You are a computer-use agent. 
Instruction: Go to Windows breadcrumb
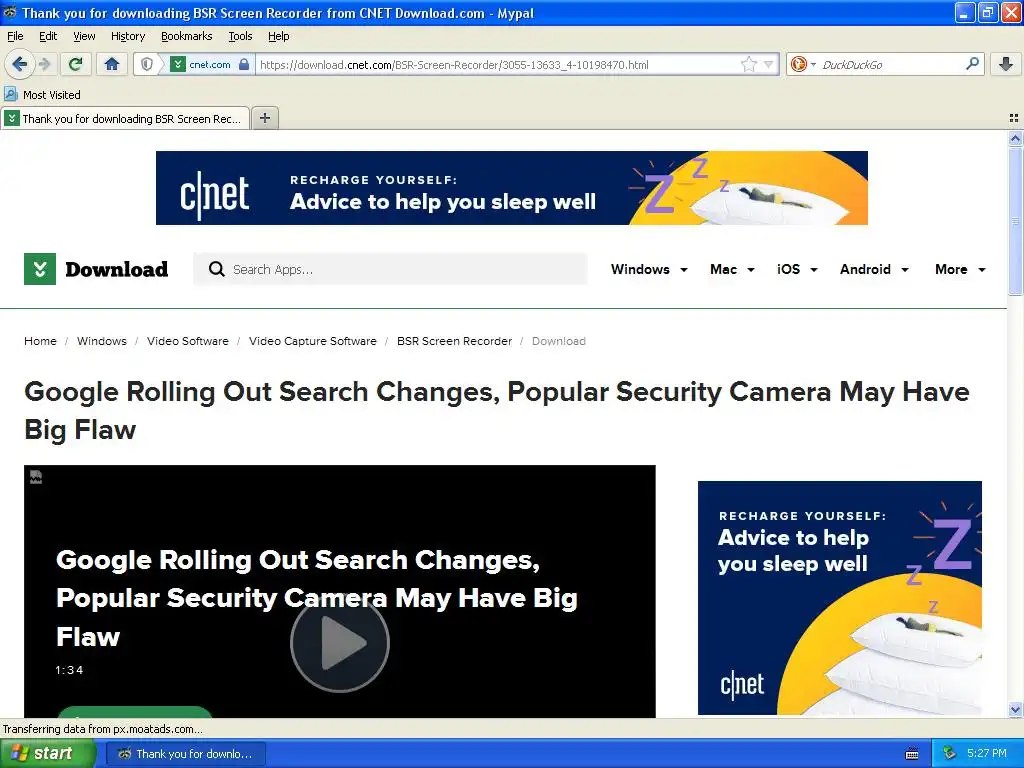(x=102, y=341)
